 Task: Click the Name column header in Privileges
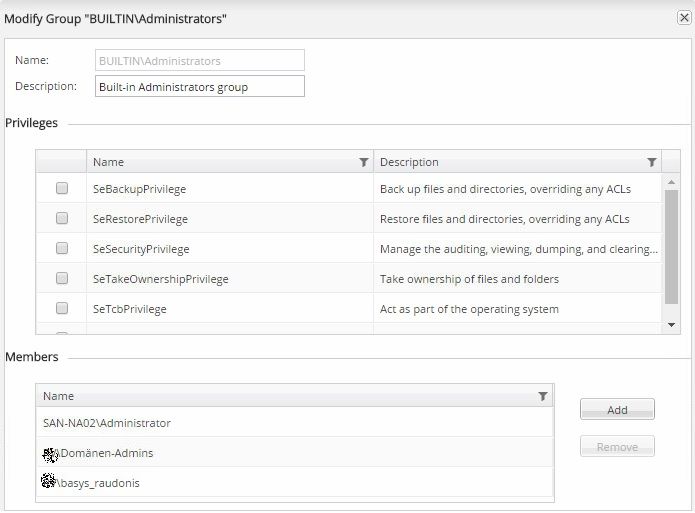[220, 162]
